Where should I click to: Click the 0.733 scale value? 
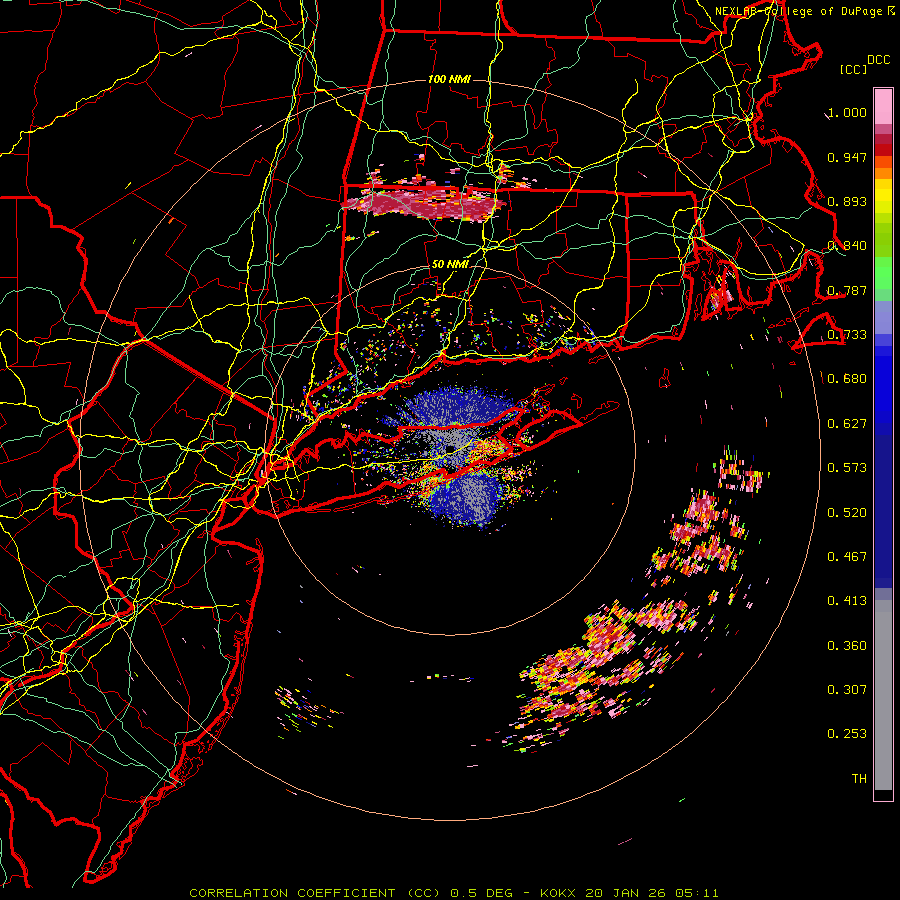coord(847,335)
